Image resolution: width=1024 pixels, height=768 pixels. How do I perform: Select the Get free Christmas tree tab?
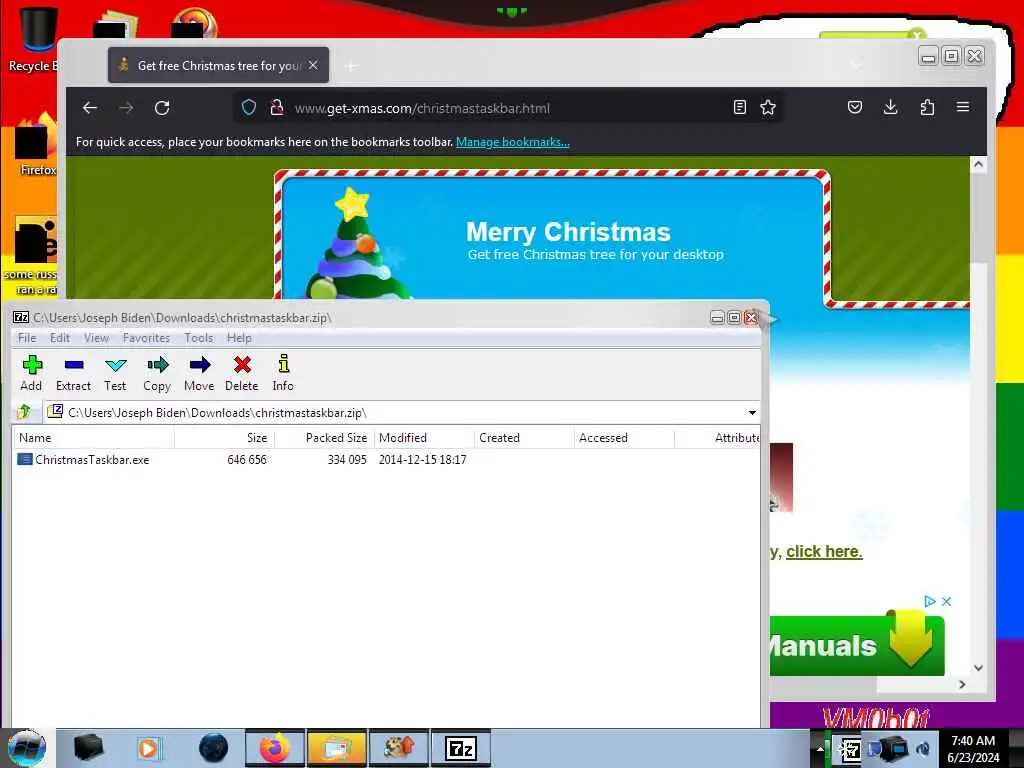click(x=218, y=65)
